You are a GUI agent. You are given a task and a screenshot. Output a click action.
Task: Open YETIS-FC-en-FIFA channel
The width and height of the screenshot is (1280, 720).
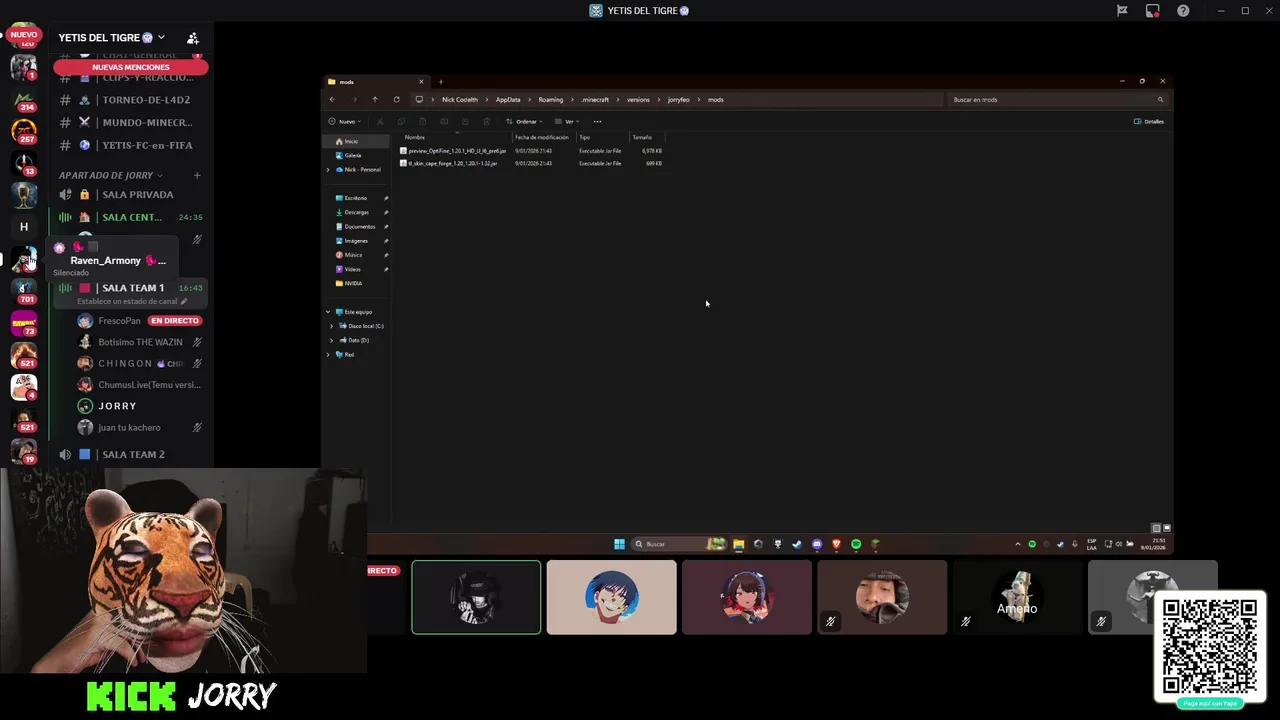click(131, 145)
